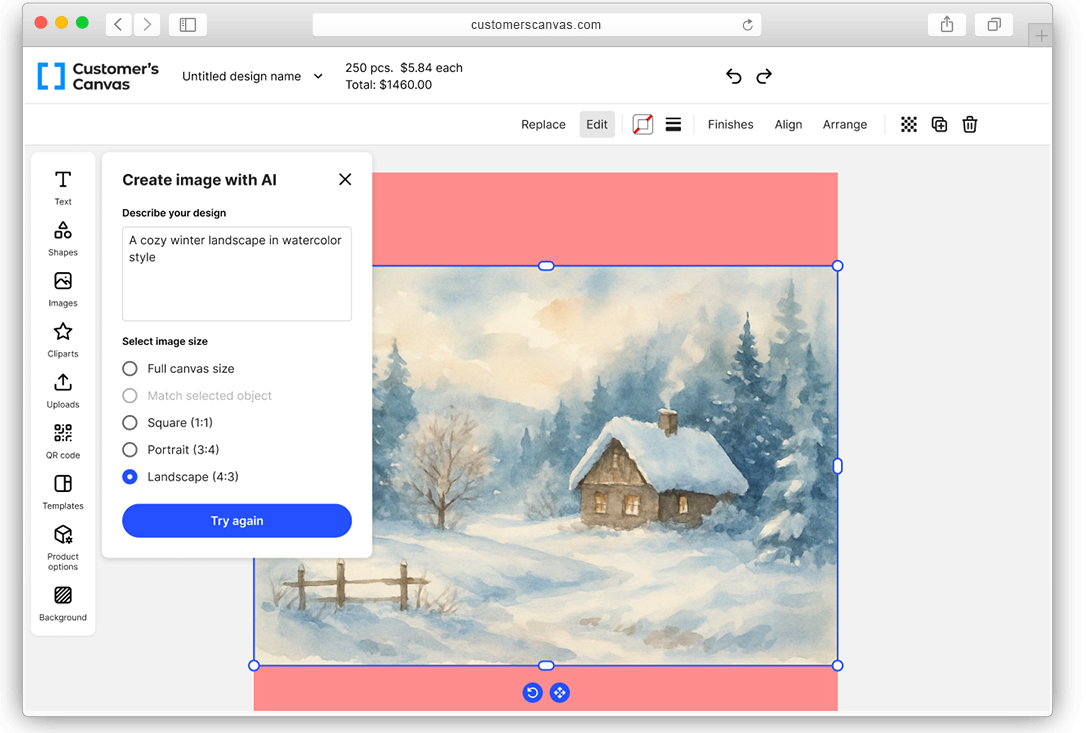This screenshot has height=733, width=1086.
Task: Open the Background panel
Action: click(x=63, y=603)
